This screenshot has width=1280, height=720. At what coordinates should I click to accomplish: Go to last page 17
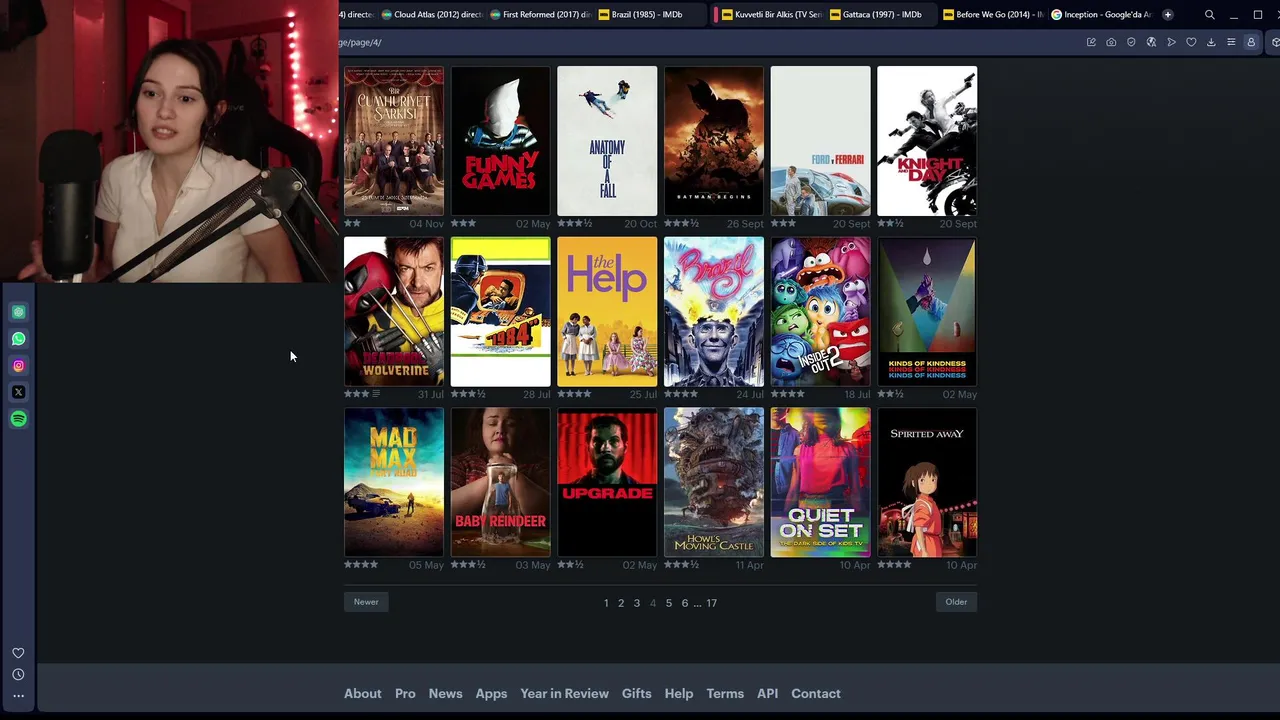[712, 603]
